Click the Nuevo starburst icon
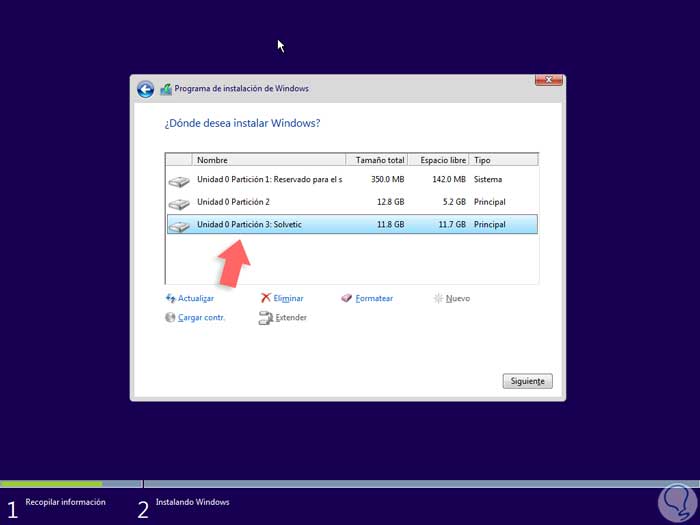The width and height of the screenshot is (700, 525). pyautogui.click(x=438, y=298)
